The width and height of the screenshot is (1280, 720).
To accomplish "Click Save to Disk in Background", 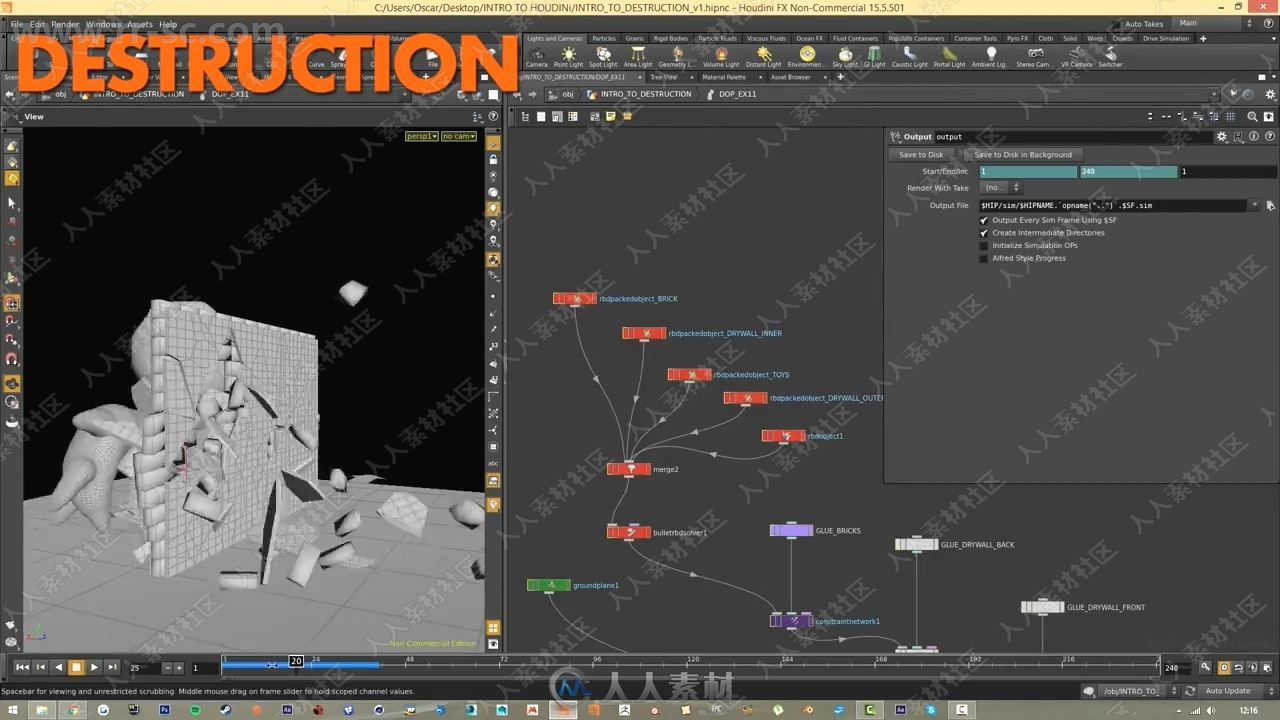I will point(1023,155).
